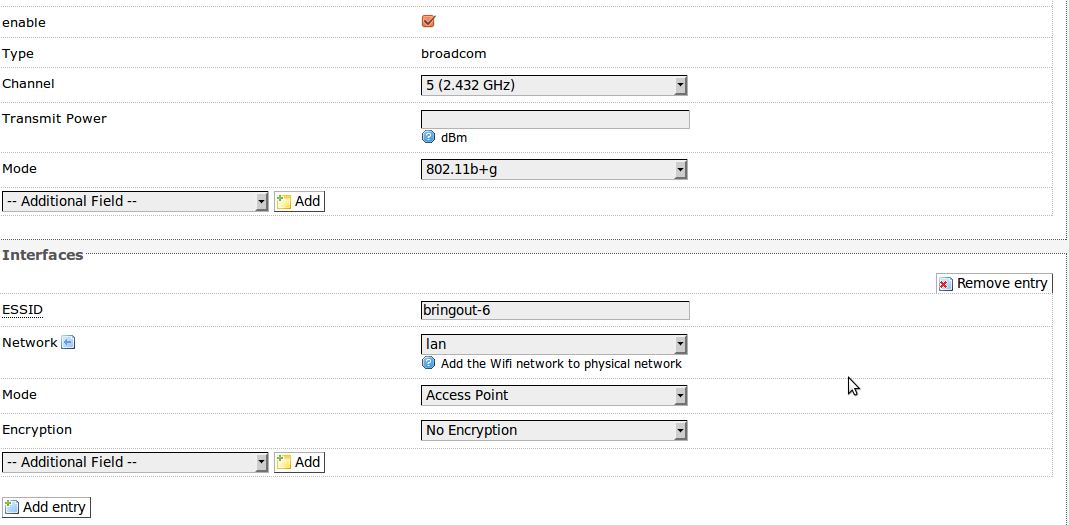This screenshot has width=1069, height=525.
Task: Expand the No Encryption dropdown
Action: click(554, 430)
